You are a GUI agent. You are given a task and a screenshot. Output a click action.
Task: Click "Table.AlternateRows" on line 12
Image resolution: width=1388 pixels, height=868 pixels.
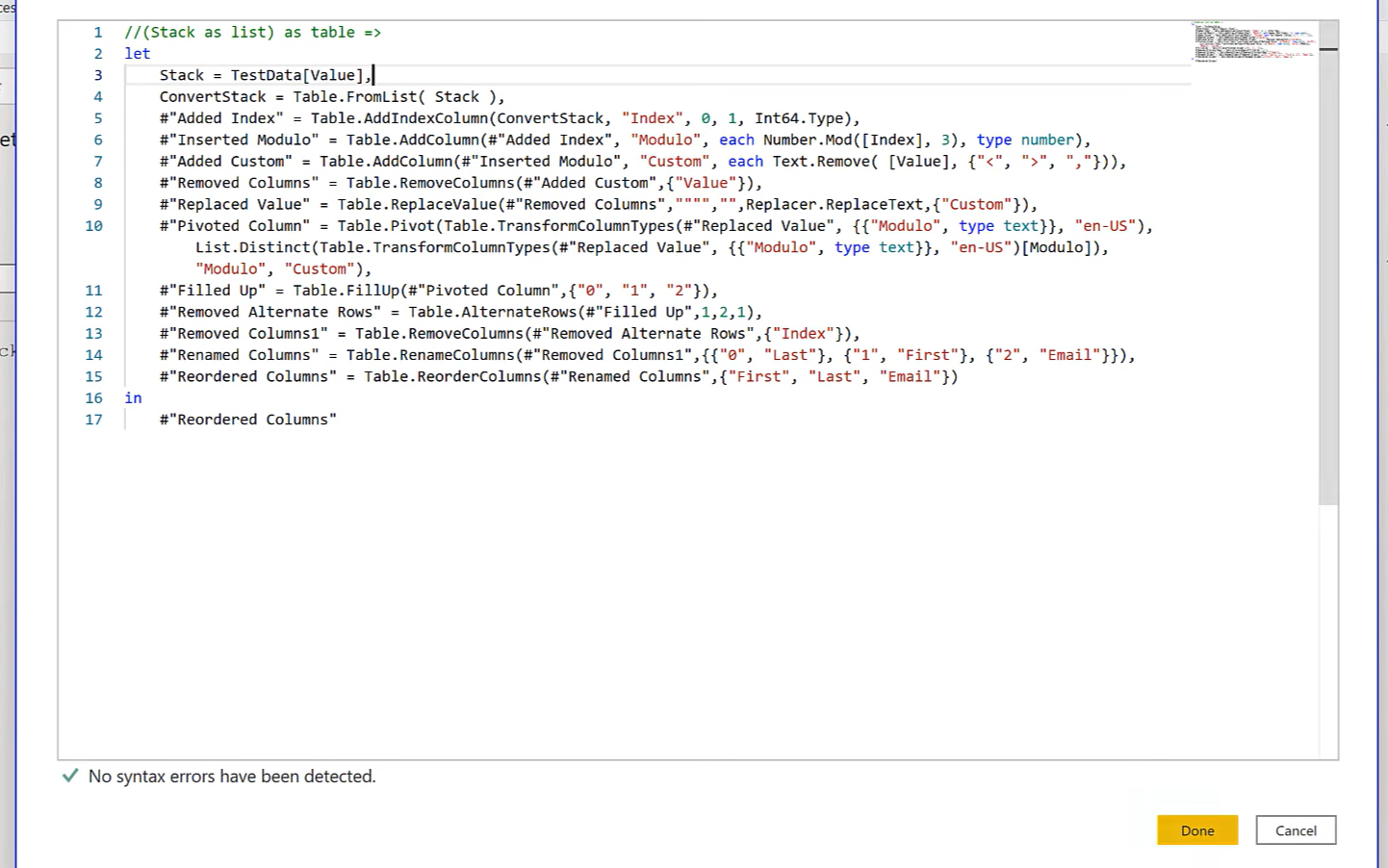coord(493,312)
